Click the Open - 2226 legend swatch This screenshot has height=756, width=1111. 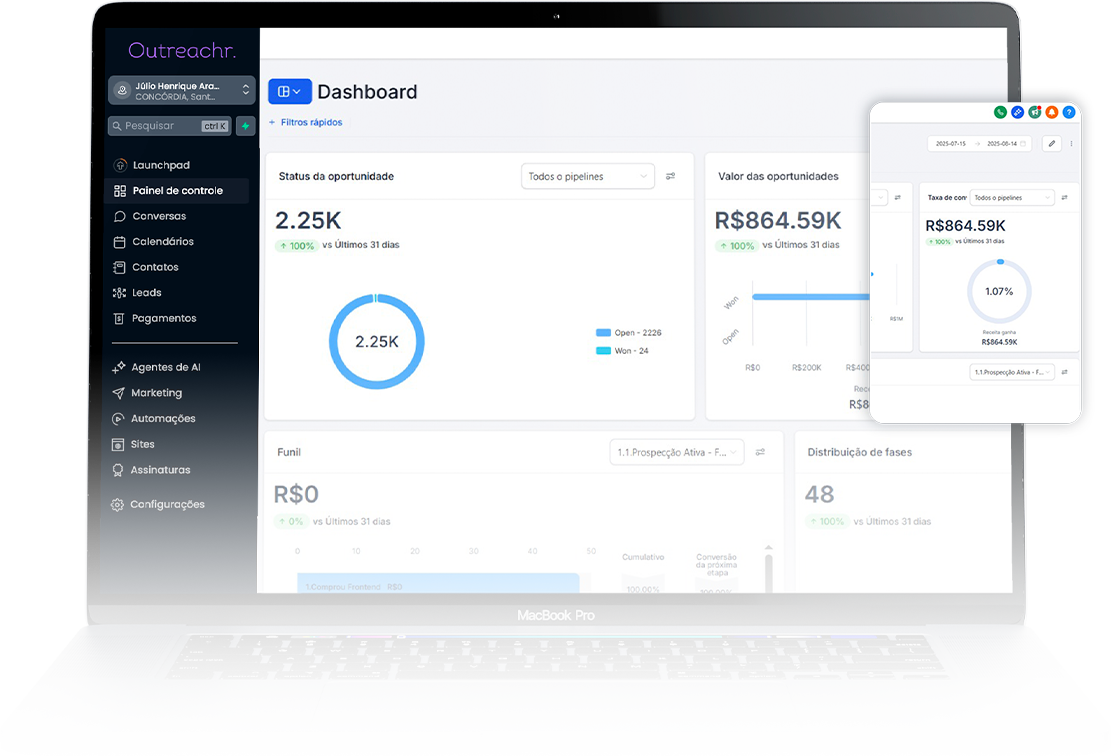coord(604,332)
